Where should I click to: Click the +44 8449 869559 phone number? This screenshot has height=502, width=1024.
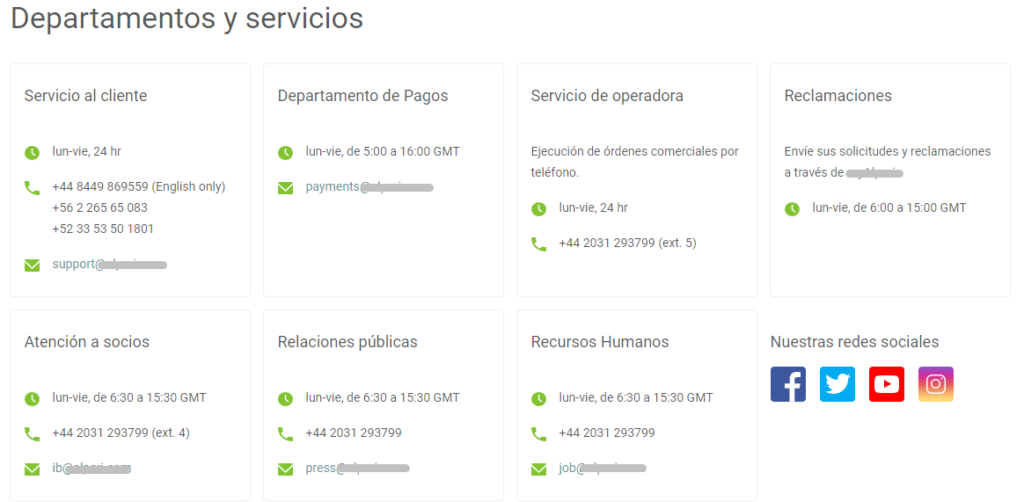138,187
